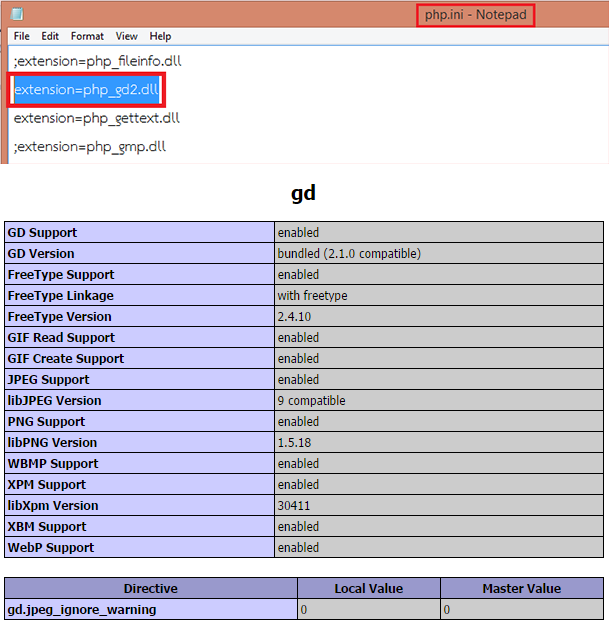The height and width of the screenshot is (637, 609).
Task: Click the libJPEG Version row label
Action: (54, 401)
